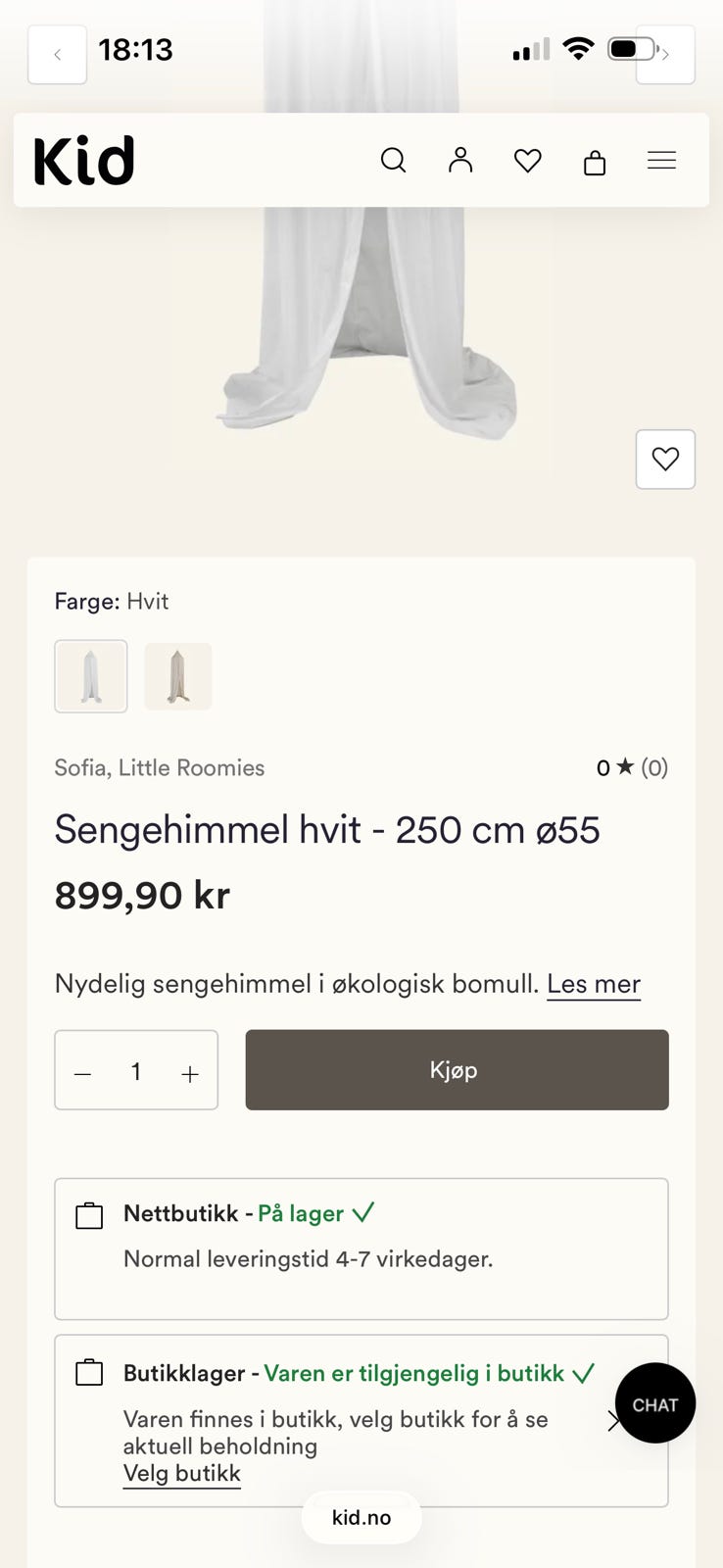
Task: Open the wishlist heart in header
Action: click(x=528, y=161)
